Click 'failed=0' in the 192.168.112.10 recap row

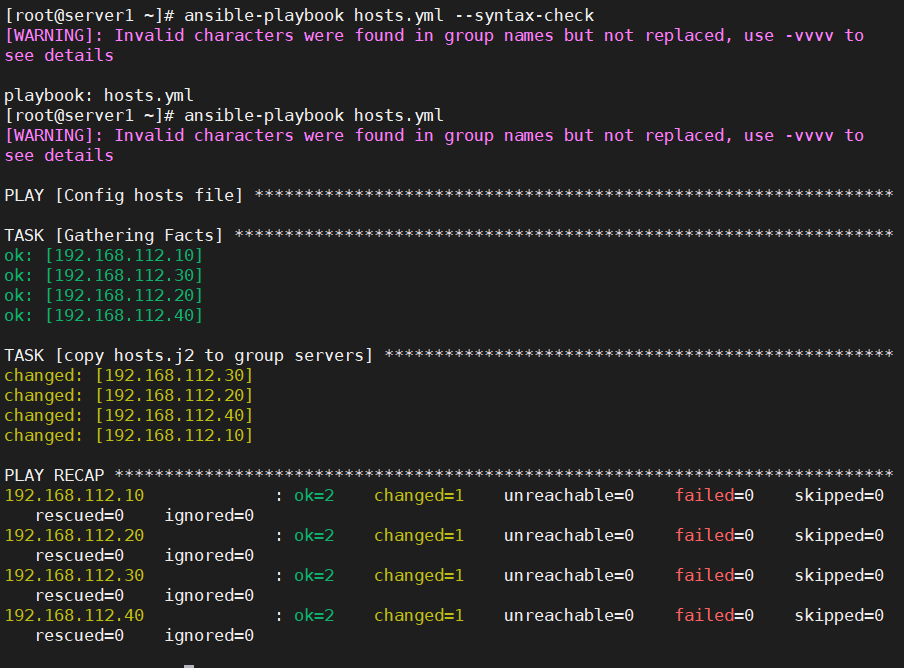(x=714, y=495)
